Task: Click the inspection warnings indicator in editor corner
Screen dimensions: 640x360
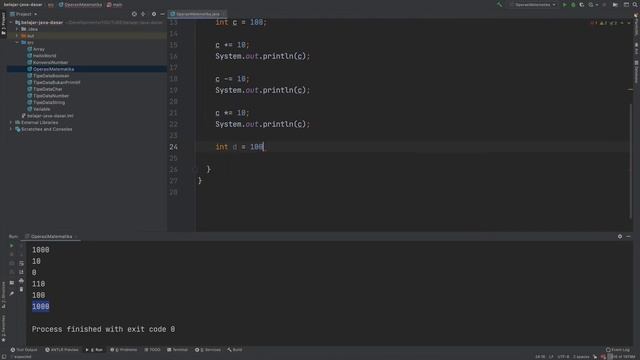Action: pos(604,23)
